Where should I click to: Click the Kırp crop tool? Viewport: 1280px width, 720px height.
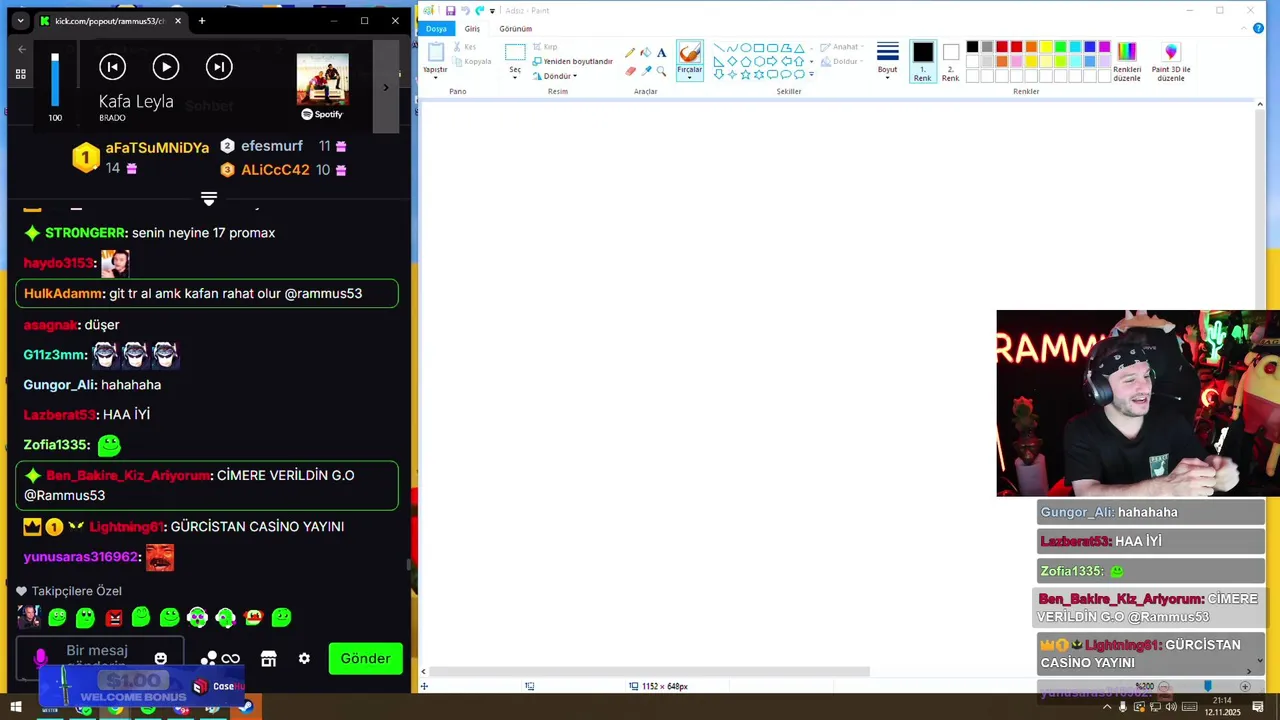click(545, 47)
